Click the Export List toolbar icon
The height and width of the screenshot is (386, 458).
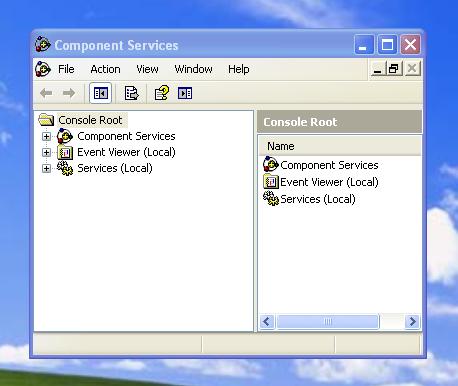point(131,93)
